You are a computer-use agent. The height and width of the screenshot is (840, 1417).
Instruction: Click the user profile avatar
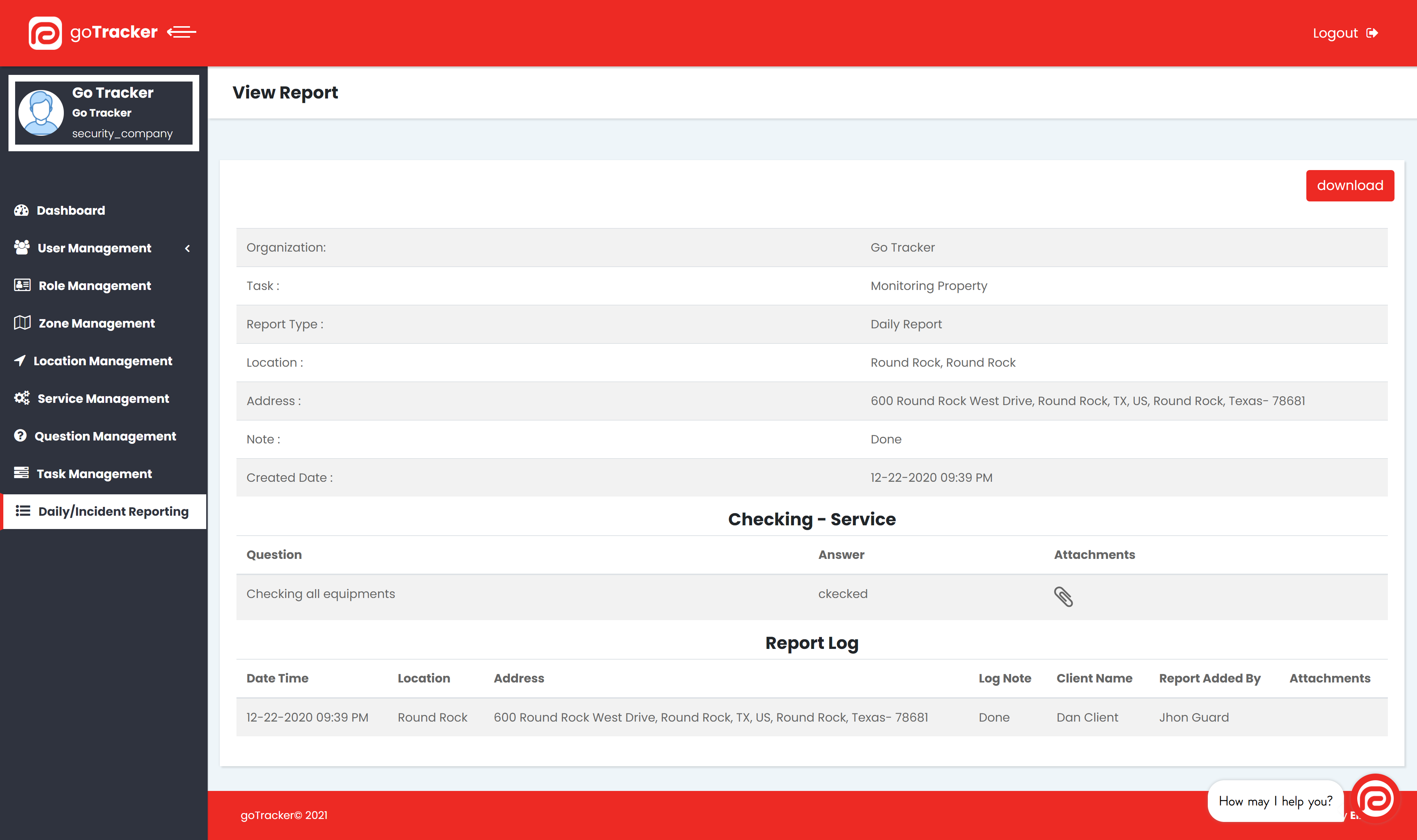pos(41,113)
